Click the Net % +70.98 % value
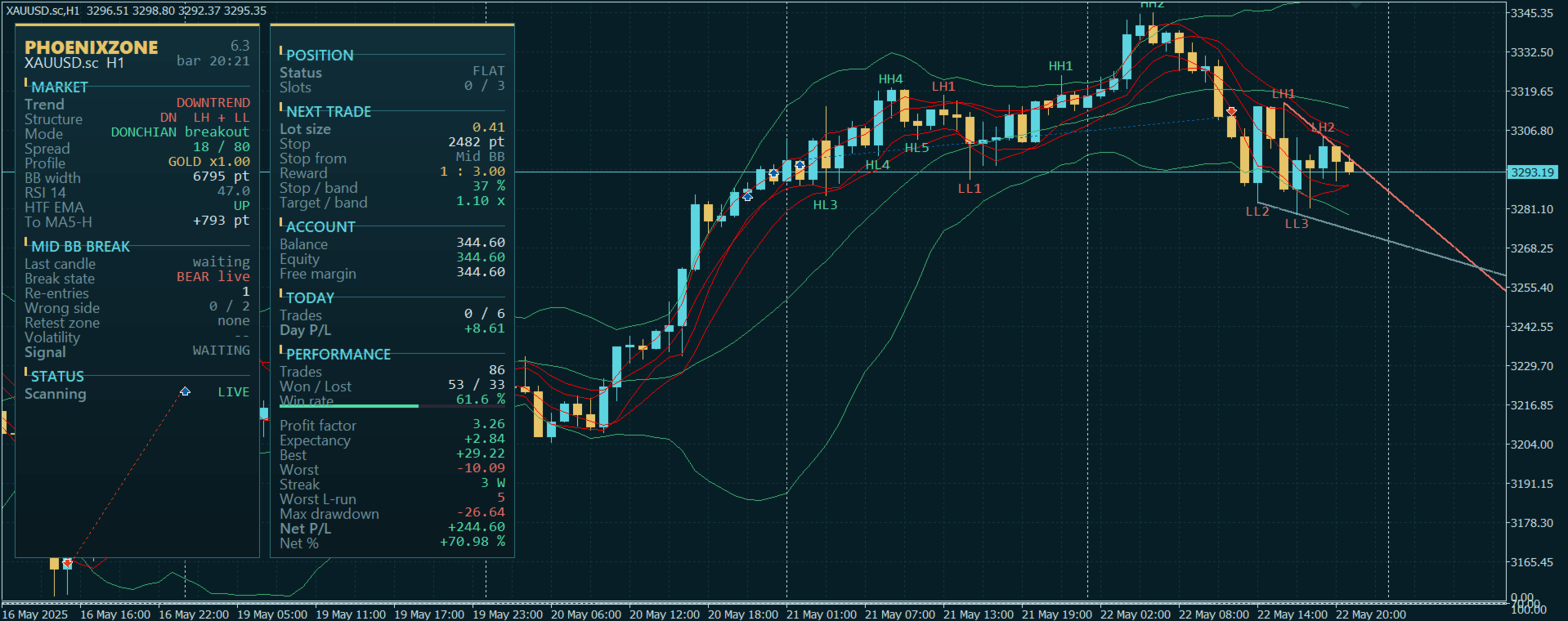1568x621 pixels. click(473, 541)
